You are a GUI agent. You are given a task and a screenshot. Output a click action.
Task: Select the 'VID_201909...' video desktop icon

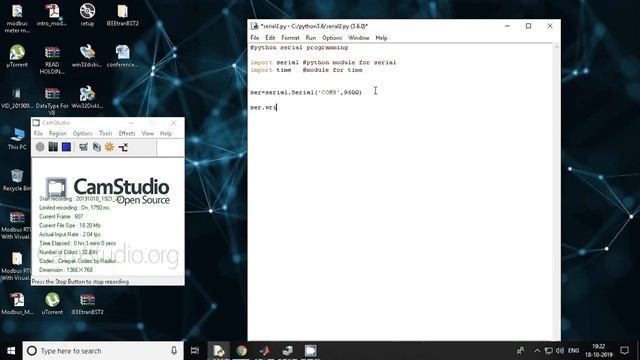(x=17, y=98)
